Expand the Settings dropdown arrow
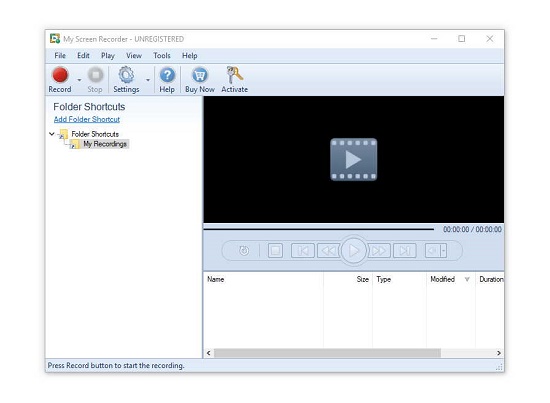The image size is (550, 403). click(148, 80)
